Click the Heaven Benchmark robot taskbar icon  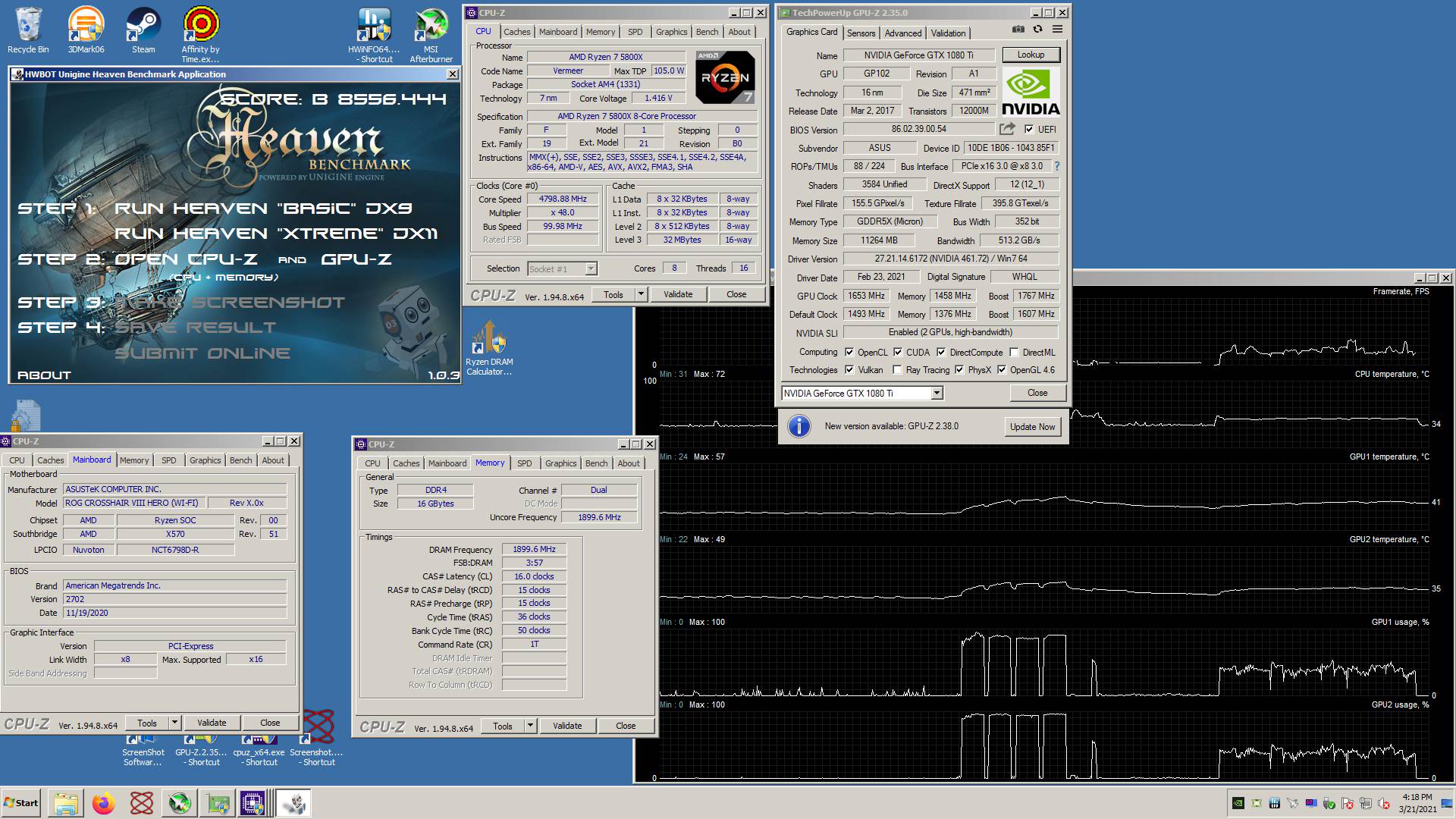293,803
